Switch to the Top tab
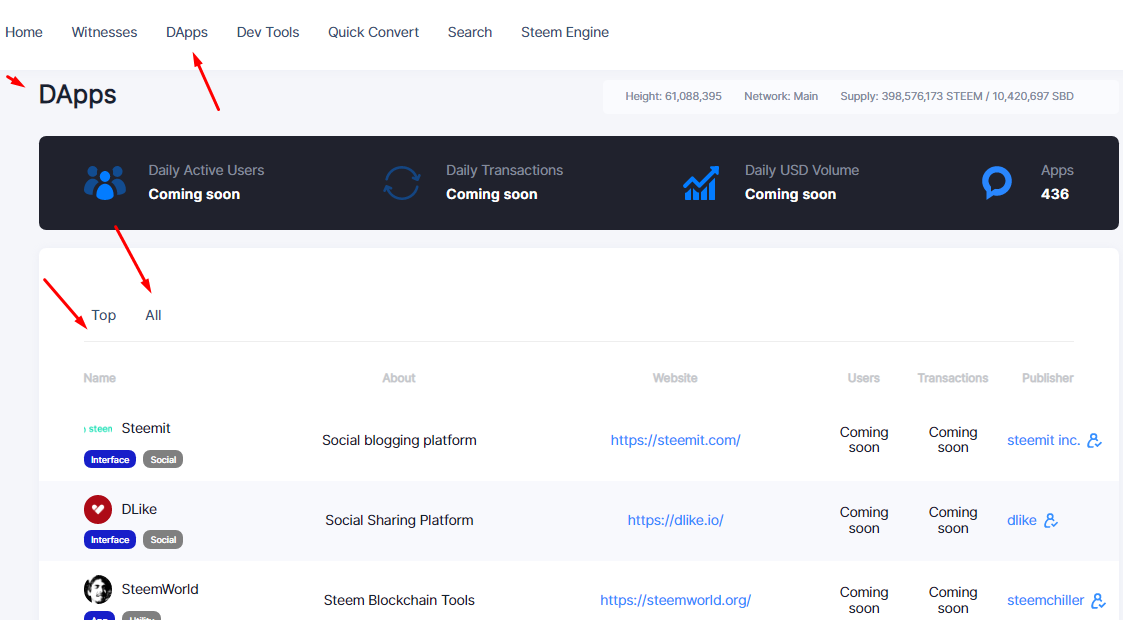This screenshot has height=620, width=1123. click(x=104, y=315)
